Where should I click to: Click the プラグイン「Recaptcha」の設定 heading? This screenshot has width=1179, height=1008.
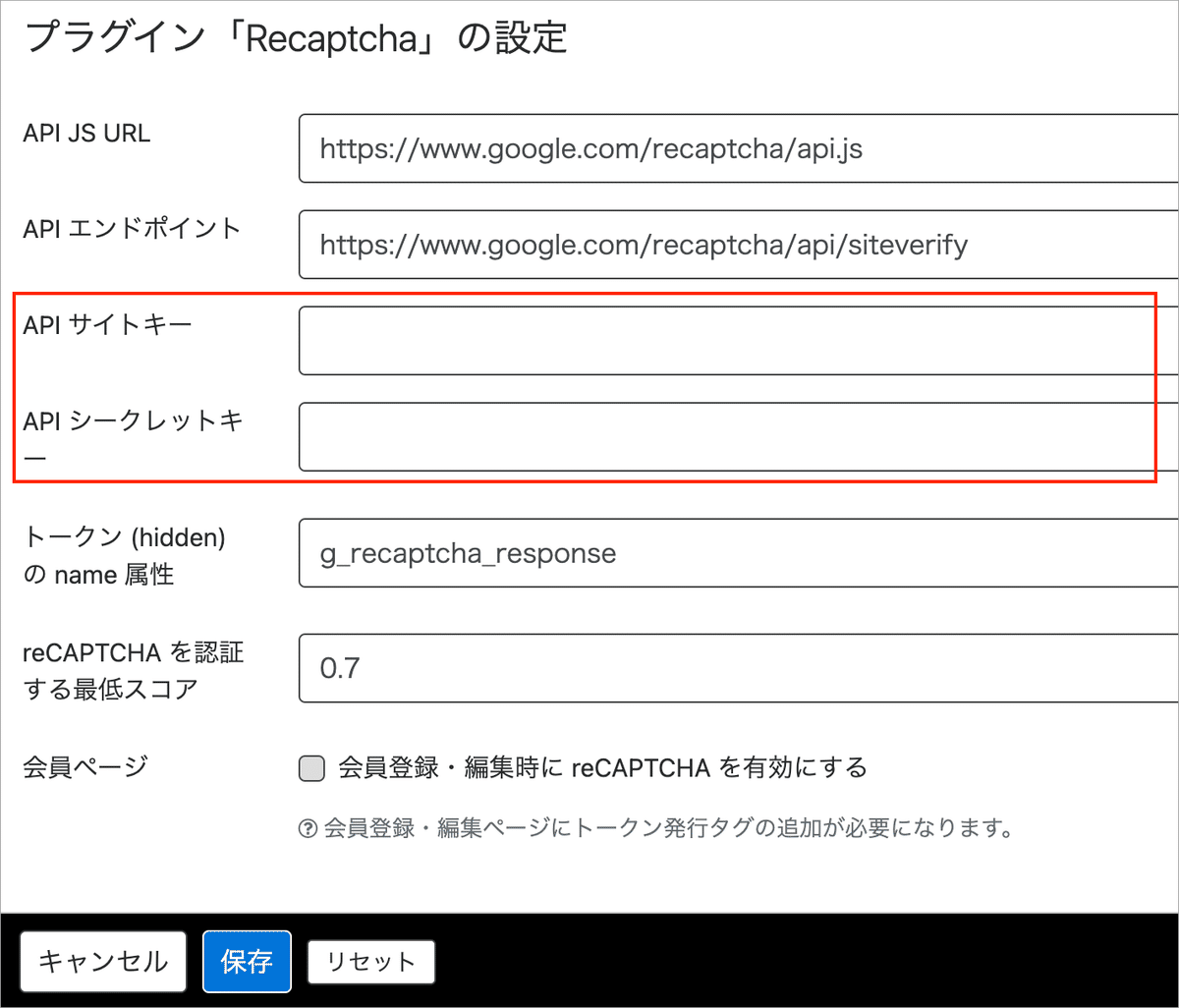pos(296,37)
